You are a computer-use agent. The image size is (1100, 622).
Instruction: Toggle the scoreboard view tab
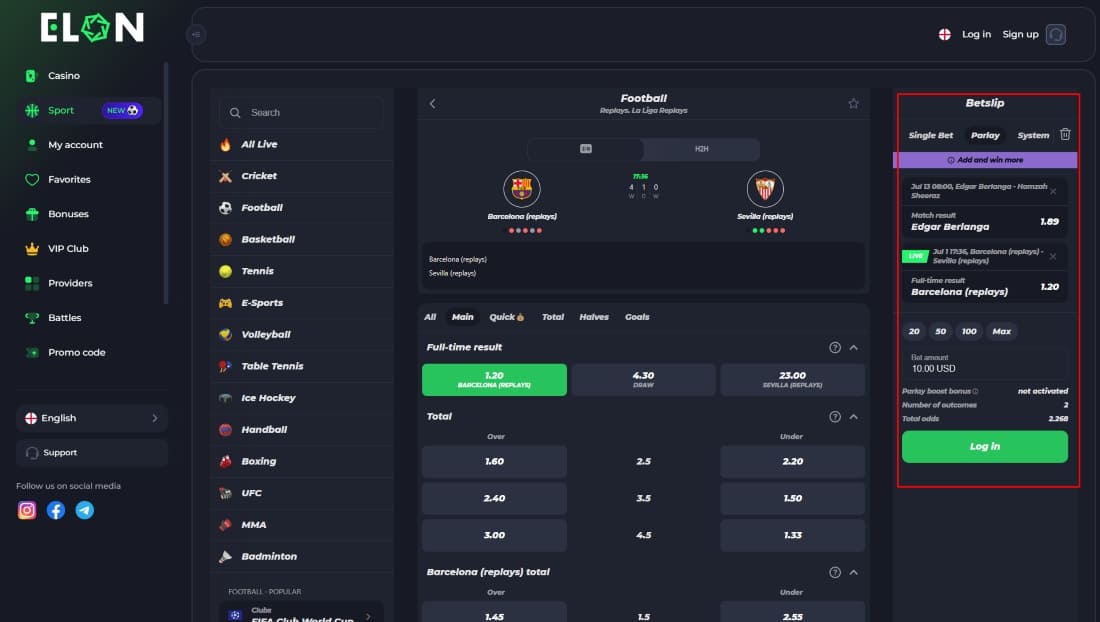[586, 149]
